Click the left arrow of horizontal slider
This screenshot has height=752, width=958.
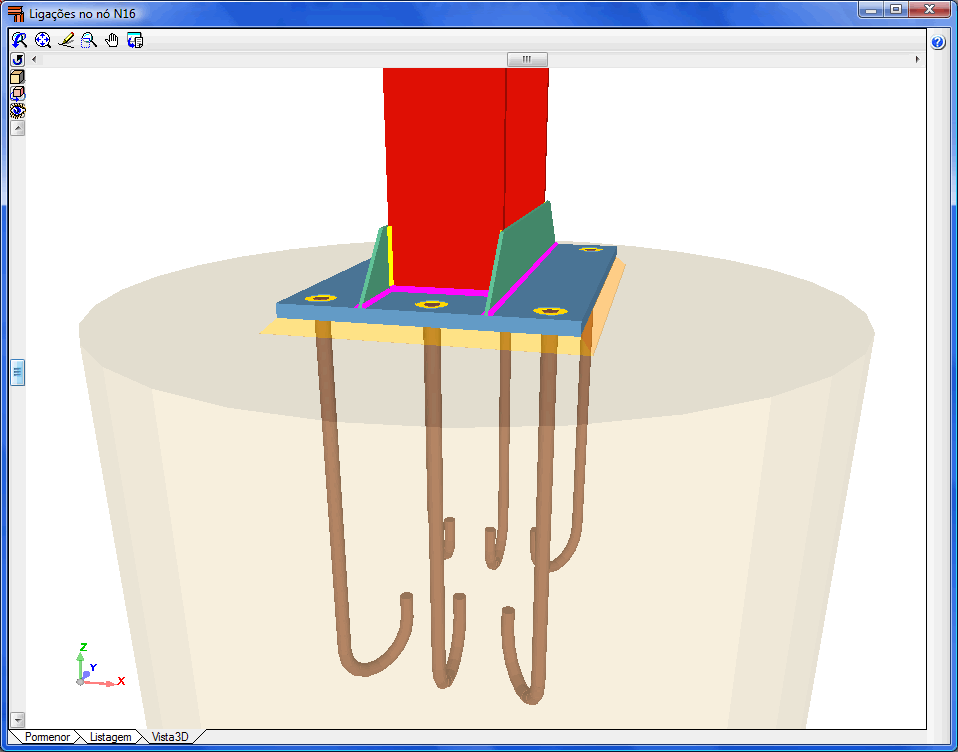tap(34, 59)
